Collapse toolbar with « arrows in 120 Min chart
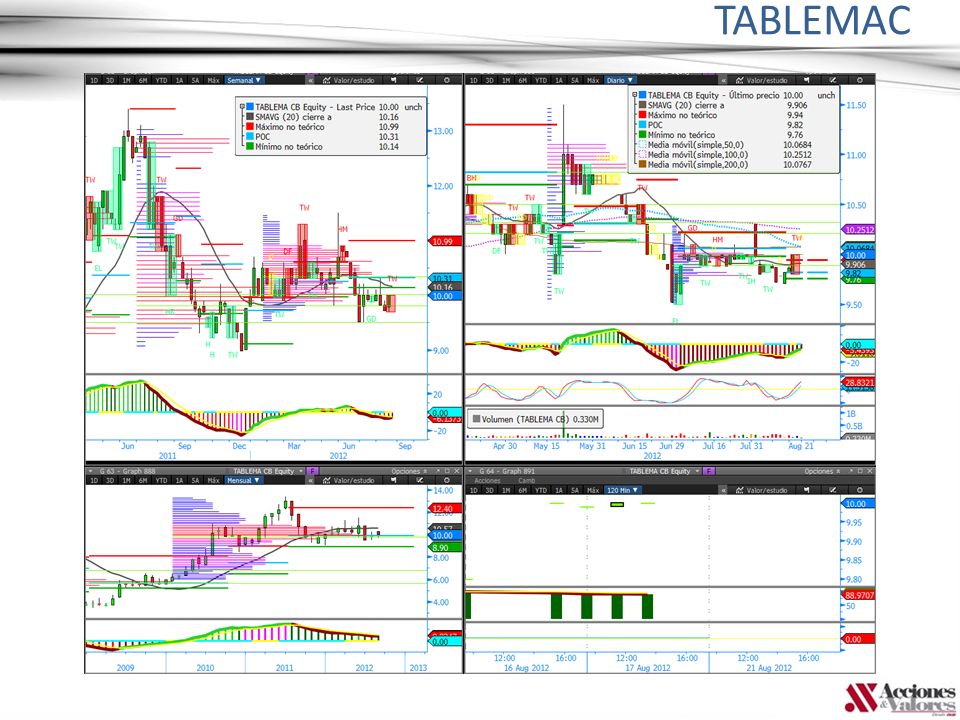Viewport: 960px width, 720px height. coord(723,490)
